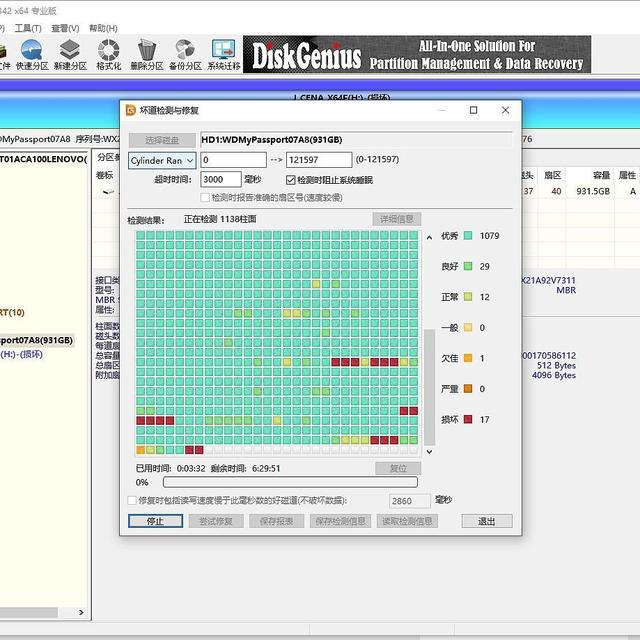Click the MBR text in the disk info panel
This screenshot has height=640, width=640.
[566, 290]
